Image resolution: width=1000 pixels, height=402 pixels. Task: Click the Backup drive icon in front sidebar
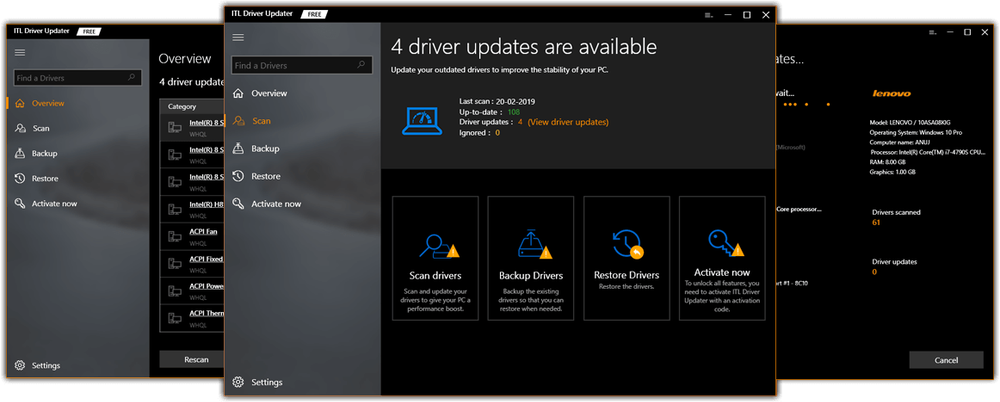point(238,148)
